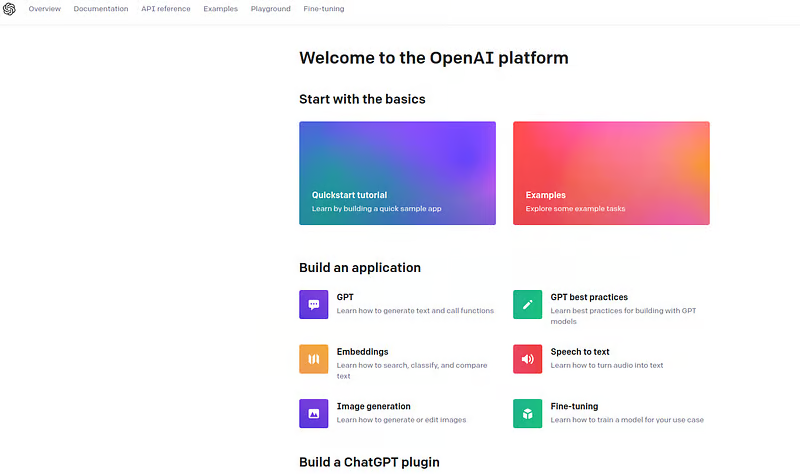Follow the Embeddings title link
Image resolution: width=800 pixels, height=474 pixels.
tap(362, 352)
